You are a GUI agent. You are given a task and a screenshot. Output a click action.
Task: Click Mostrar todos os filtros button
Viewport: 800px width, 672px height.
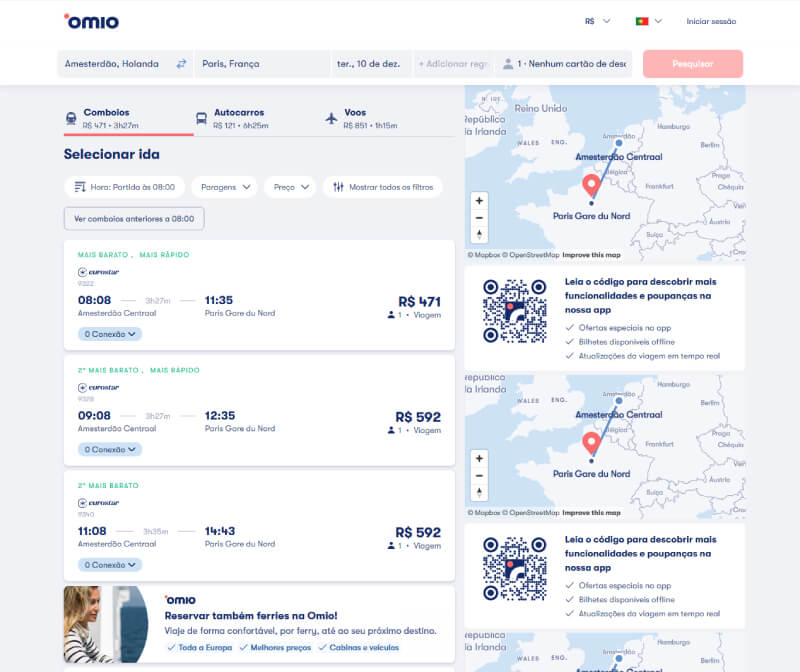(383, 187)
